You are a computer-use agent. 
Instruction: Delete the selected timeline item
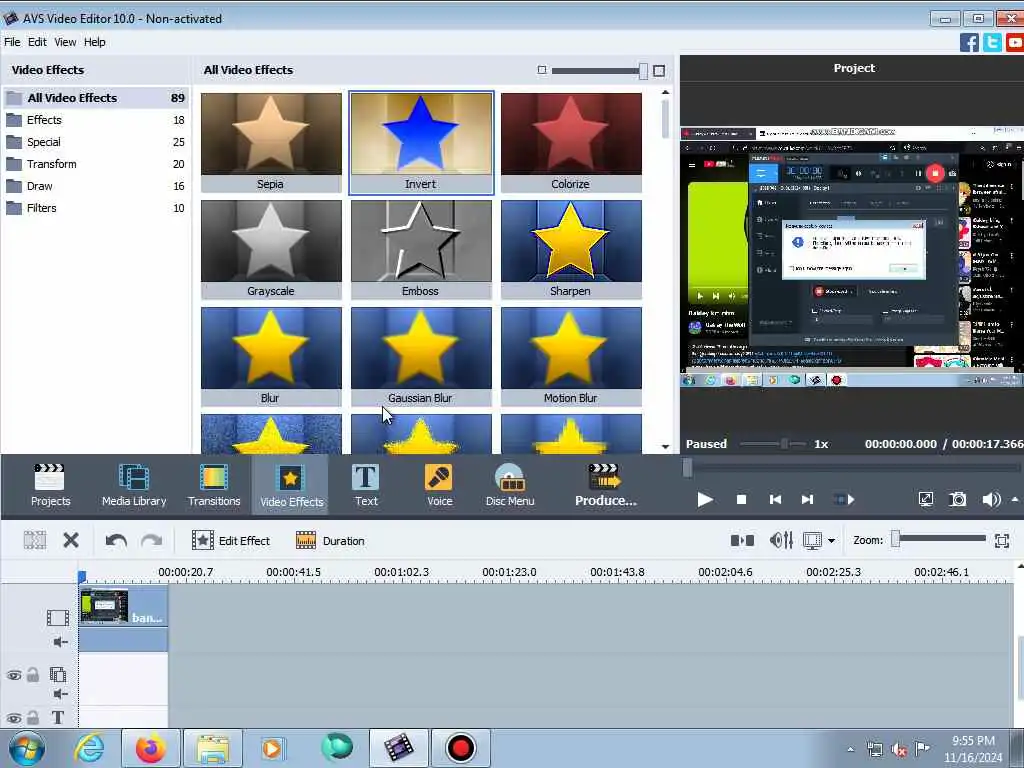(x=71, y=540)
